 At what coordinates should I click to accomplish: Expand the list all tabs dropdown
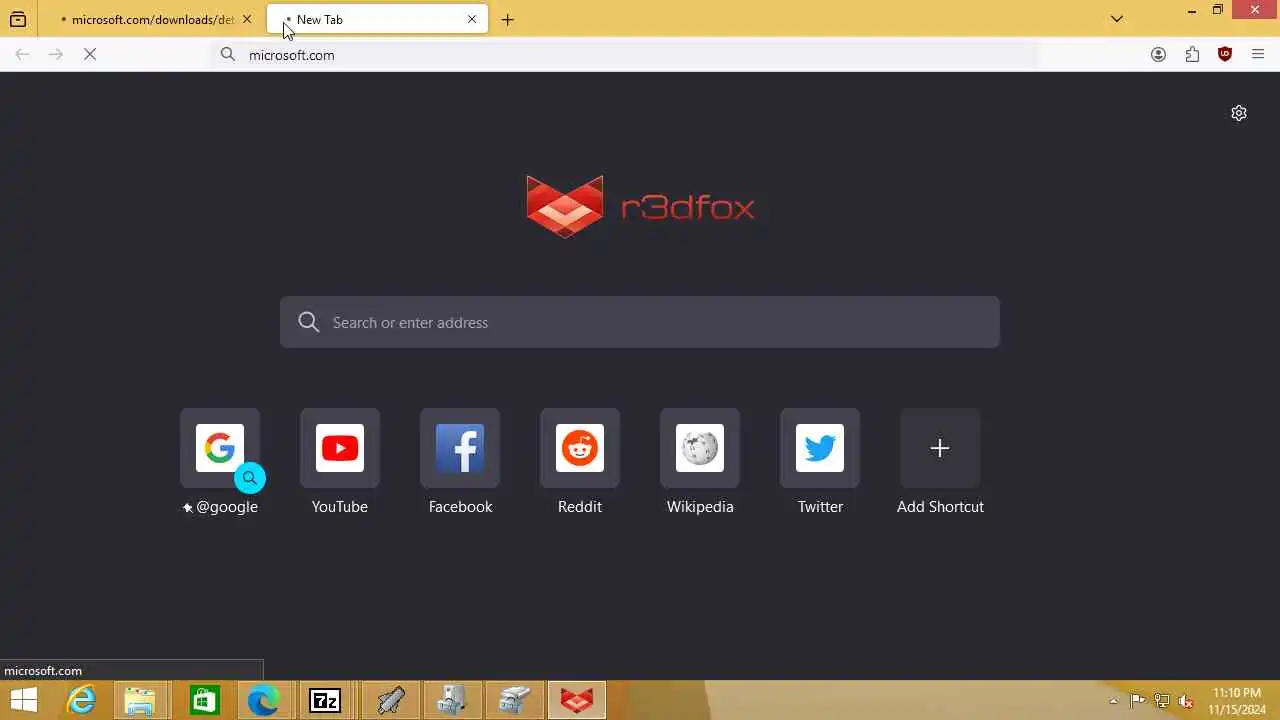coord(1117,19)
